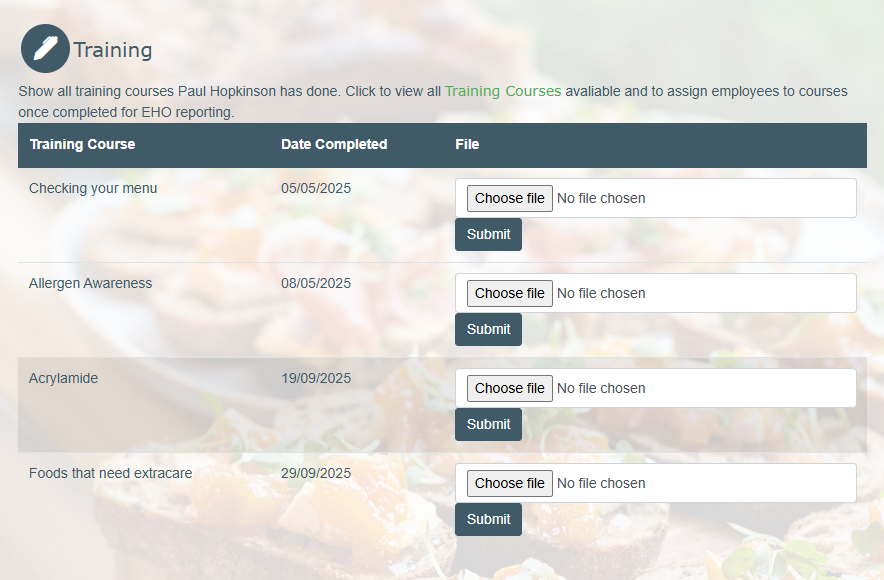The height and width of the screenshot is (580, 884).
Task: Choose file for Checking your menu
Action: [x=510, y=198]
